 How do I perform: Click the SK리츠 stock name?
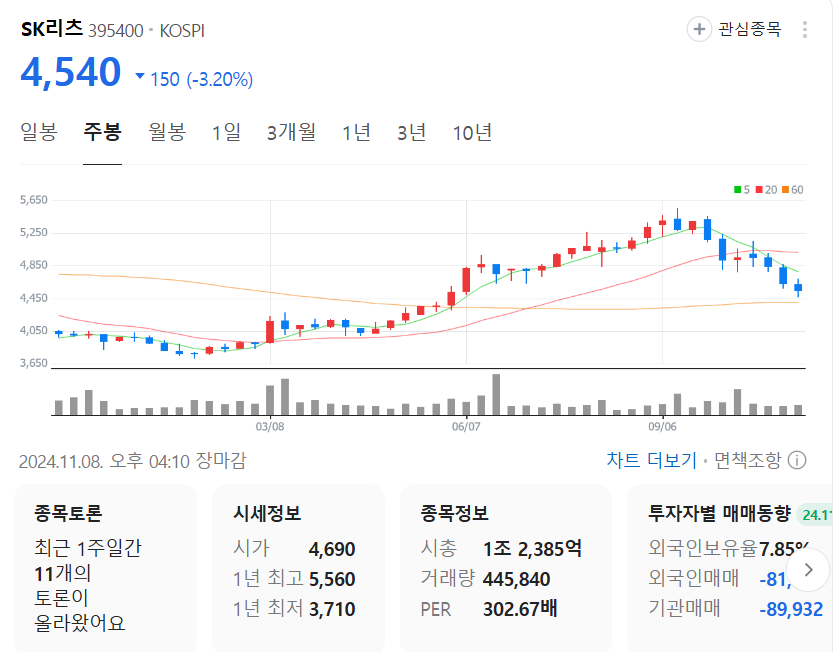[x=52, y=29]
